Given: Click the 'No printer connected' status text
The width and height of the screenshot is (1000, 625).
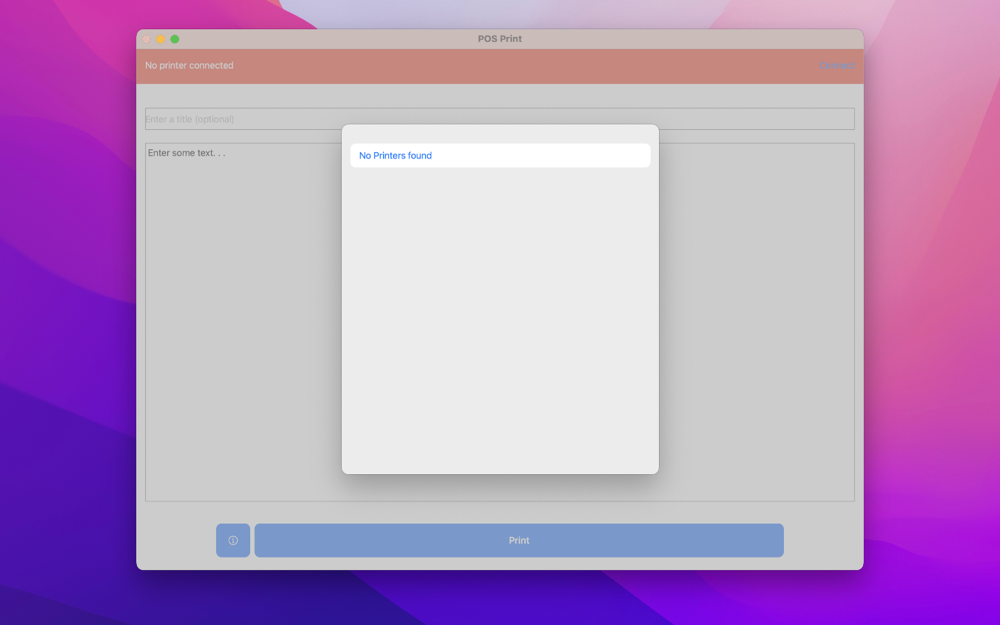Looking at the screenshot, I should tap(189, 66).
